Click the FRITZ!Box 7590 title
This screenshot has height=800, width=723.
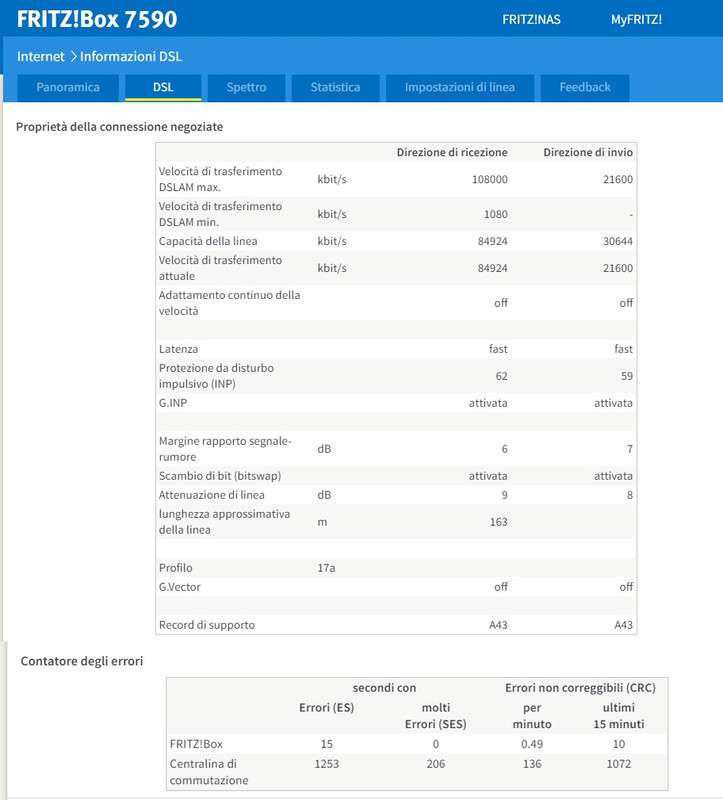coord(97,19)
